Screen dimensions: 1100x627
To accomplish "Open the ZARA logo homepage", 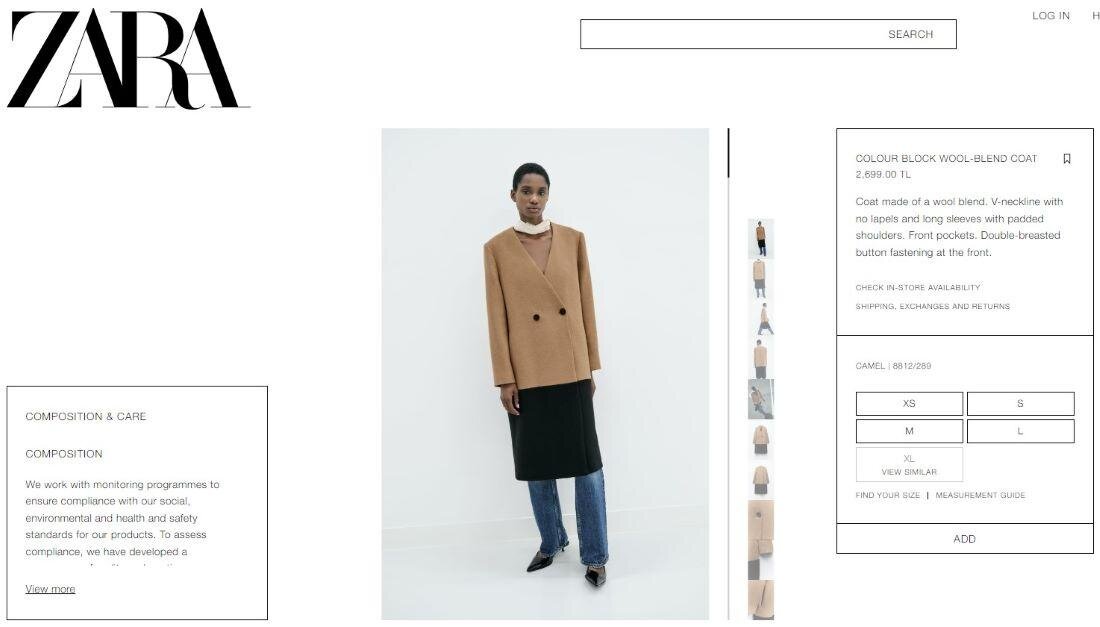I will [x=128, y=59].
